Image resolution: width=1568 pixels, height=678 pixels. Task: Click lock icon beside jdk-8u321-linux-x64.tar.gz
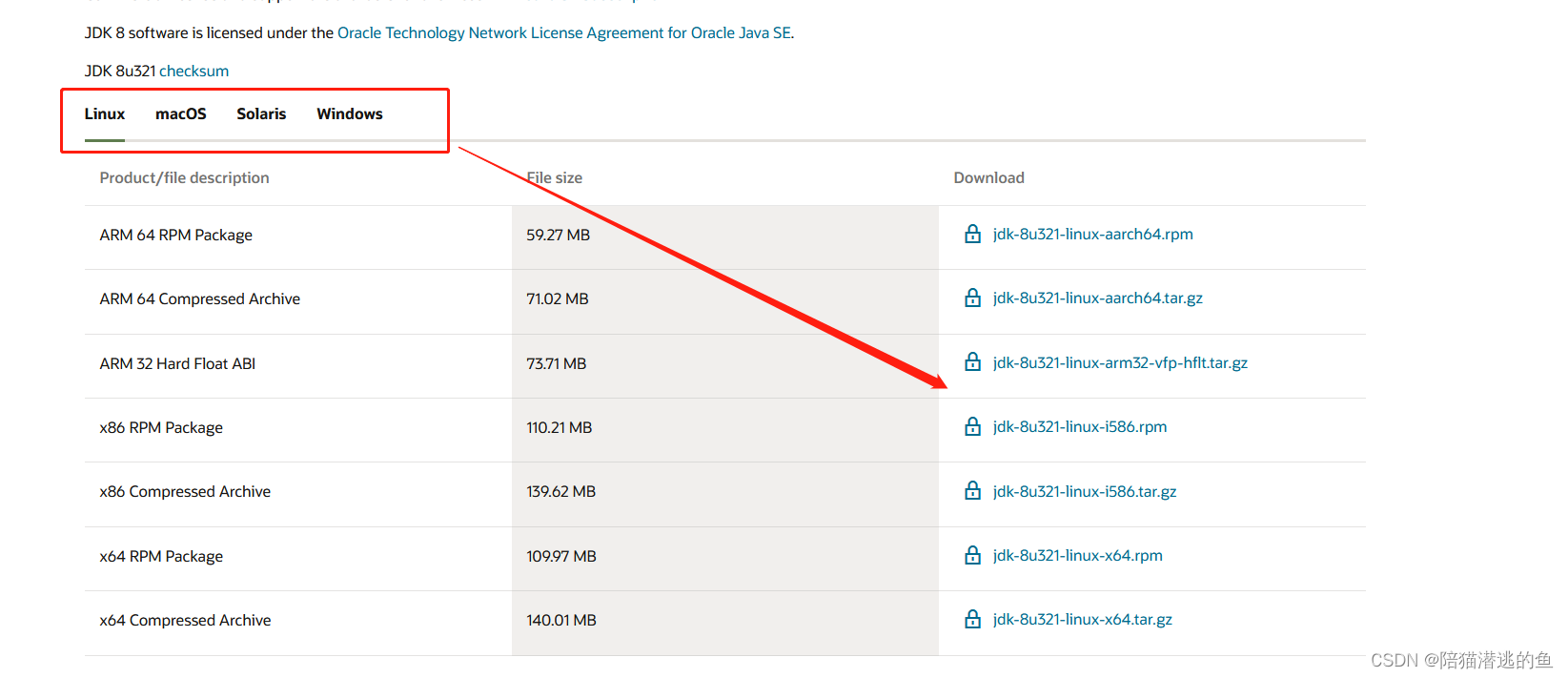(972, 619)
